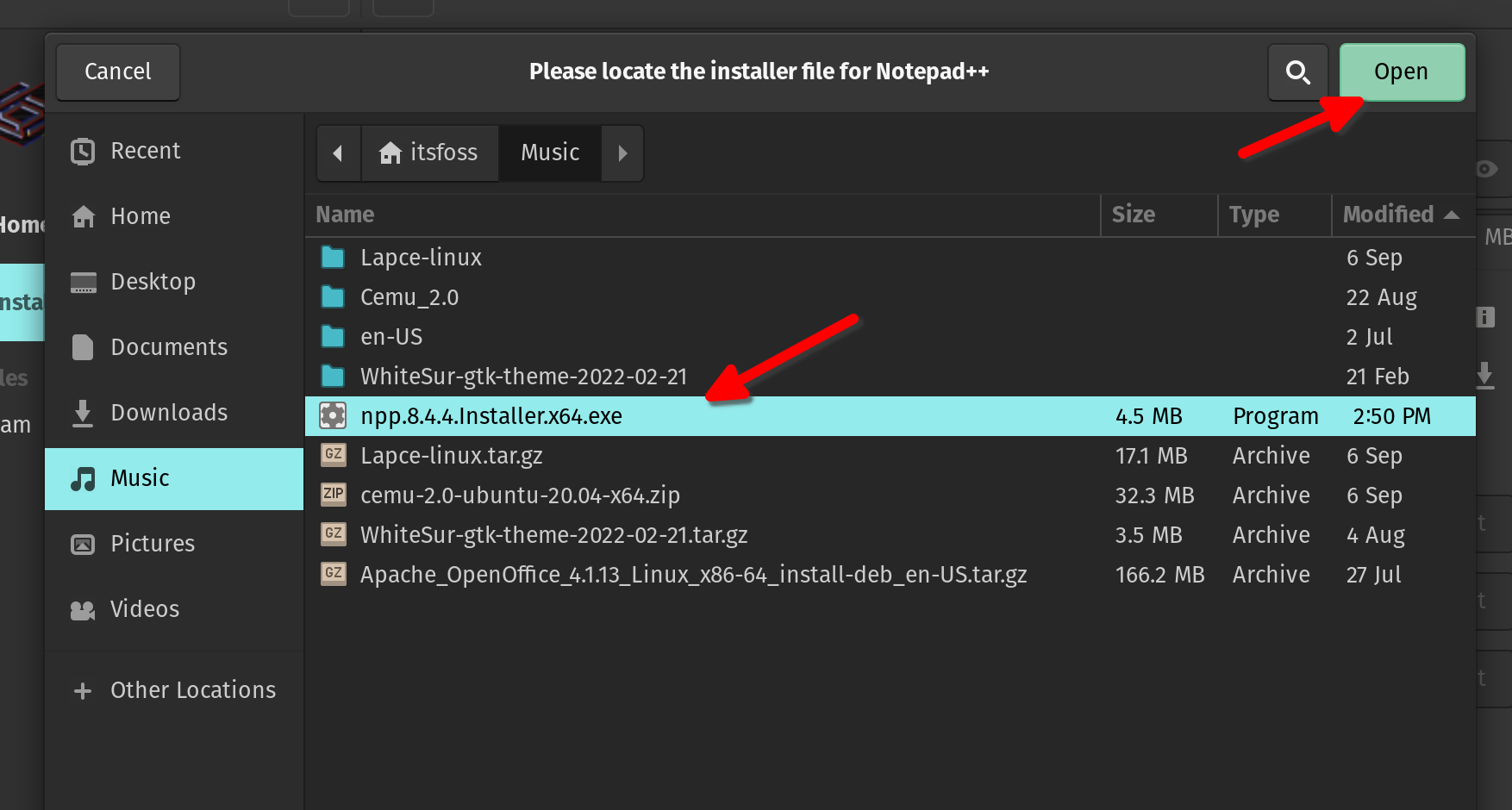Select Desktop in sidebar

[174, 282]
